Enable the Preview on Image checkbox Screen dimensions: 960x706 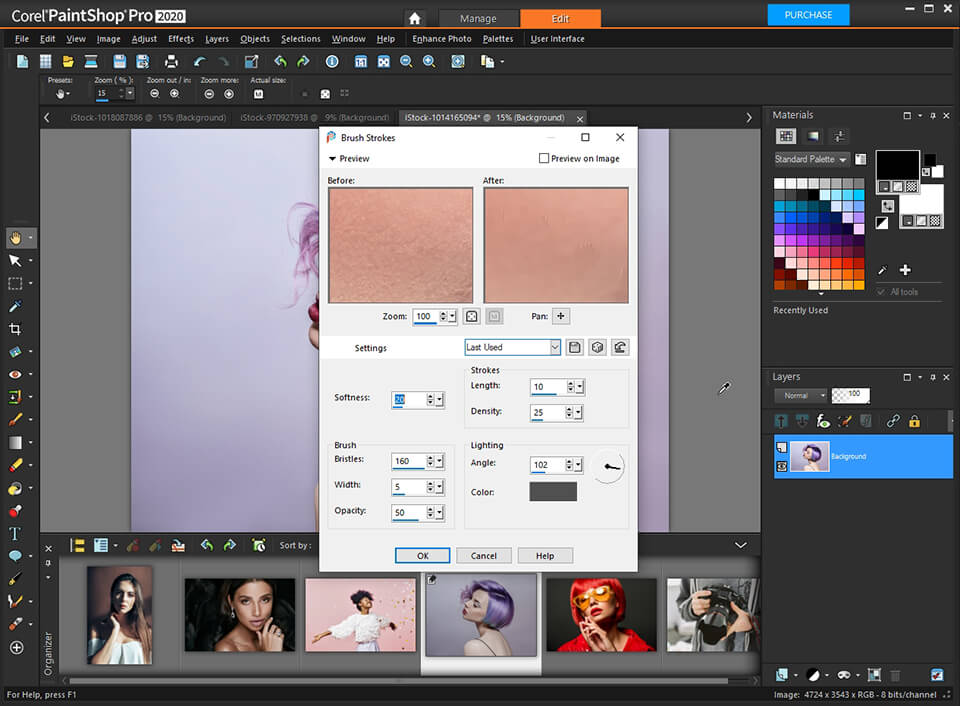544,158
